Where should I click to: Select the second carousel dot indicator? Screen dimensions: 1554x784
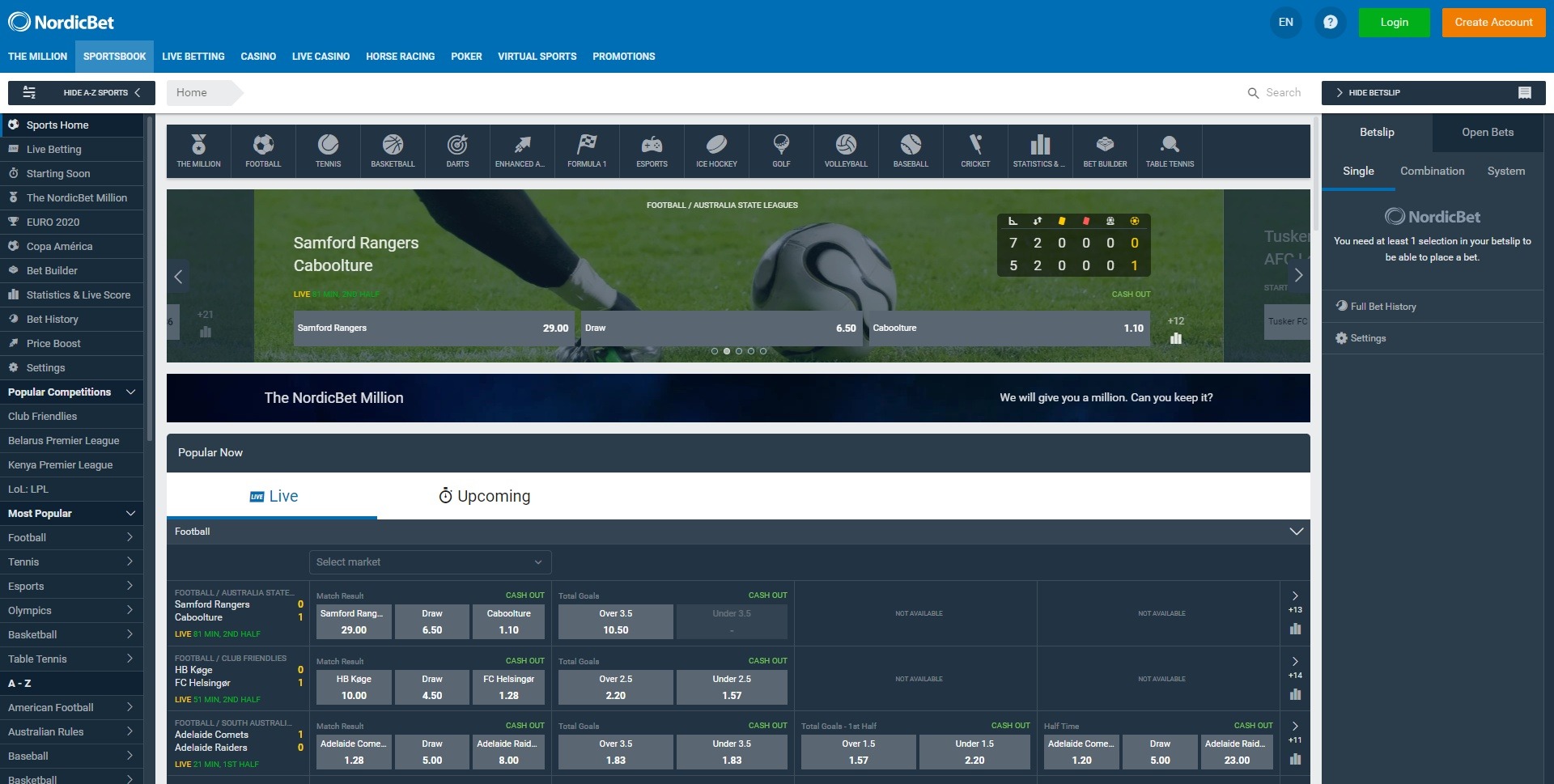click(726, 352)
